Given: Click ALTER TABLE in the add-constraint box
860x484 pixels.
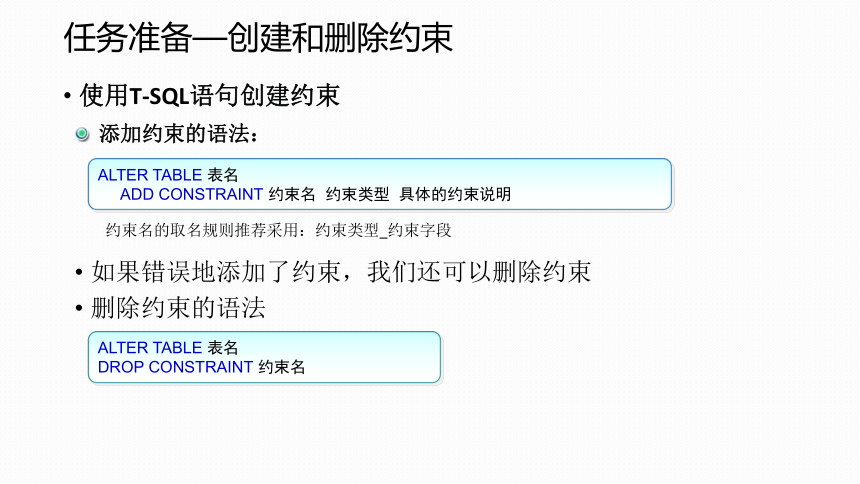Looking at the screenshot, I should pyautogui.click(x=150, y=175).
